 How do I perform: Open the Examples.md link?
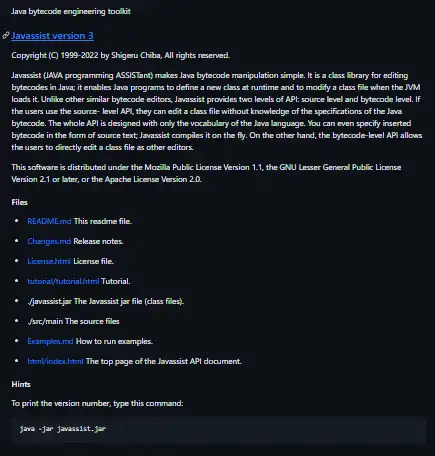(x=50, y=341)
